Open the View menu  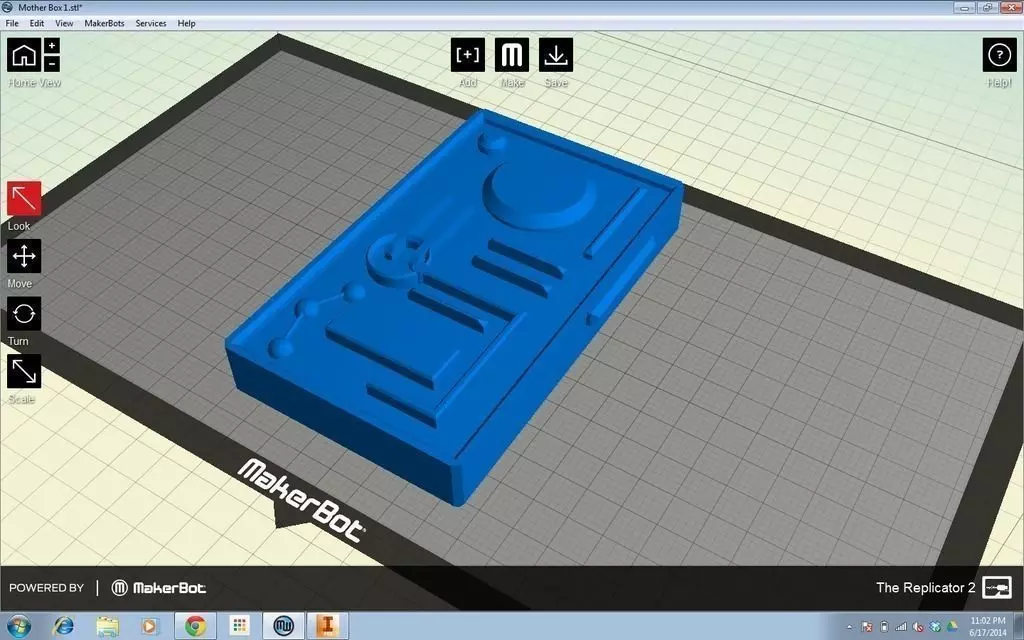pos(64,23)
